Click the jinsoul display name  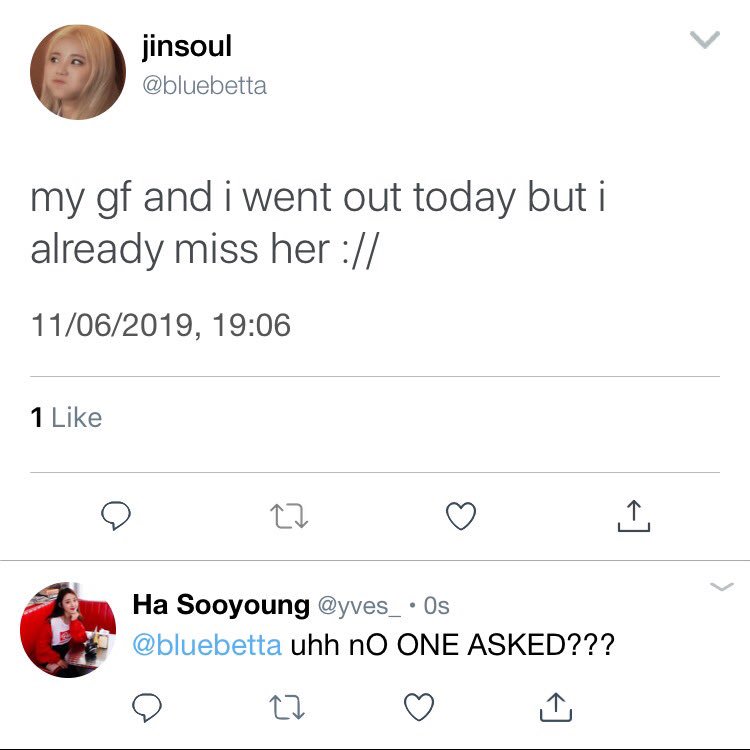pos(187,46)
